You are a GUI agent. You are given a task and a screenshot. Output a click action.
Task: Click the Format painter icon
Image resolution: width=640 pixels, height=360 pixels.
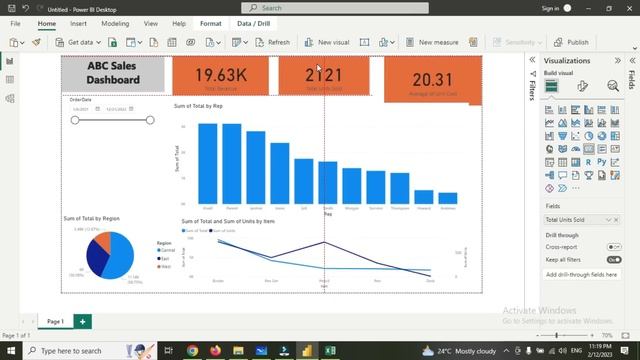click(x=36, y=42)
